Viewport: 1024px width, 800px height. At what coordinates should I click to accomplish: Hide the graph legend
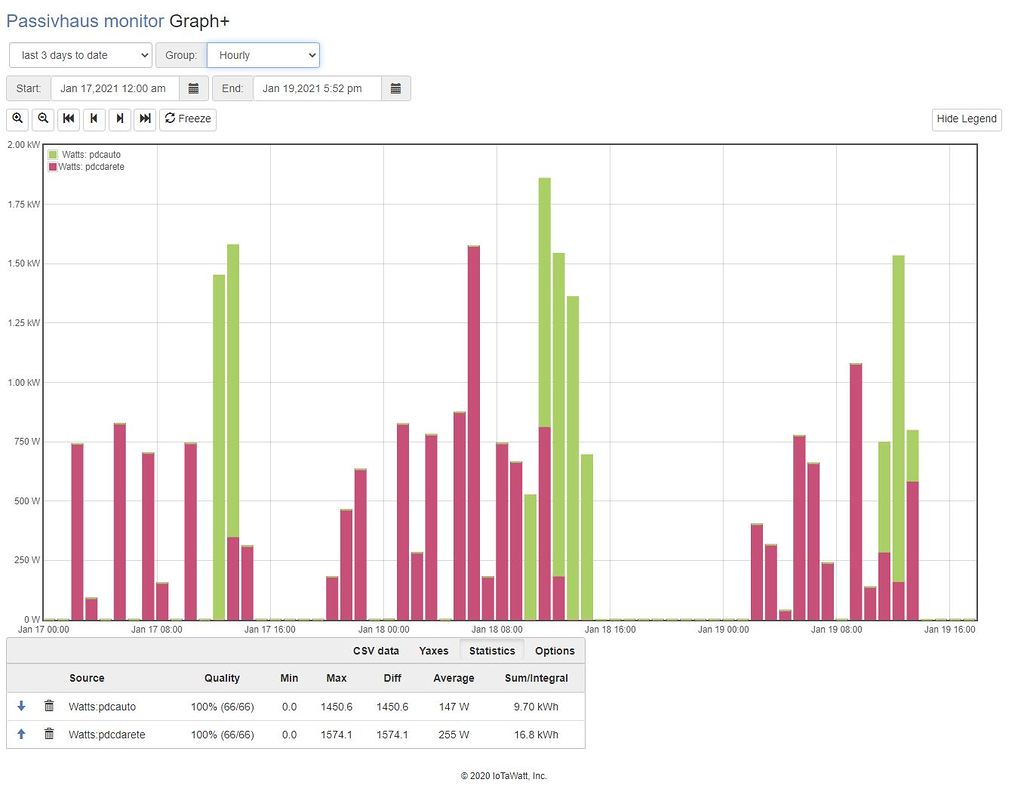click(966, 119)
